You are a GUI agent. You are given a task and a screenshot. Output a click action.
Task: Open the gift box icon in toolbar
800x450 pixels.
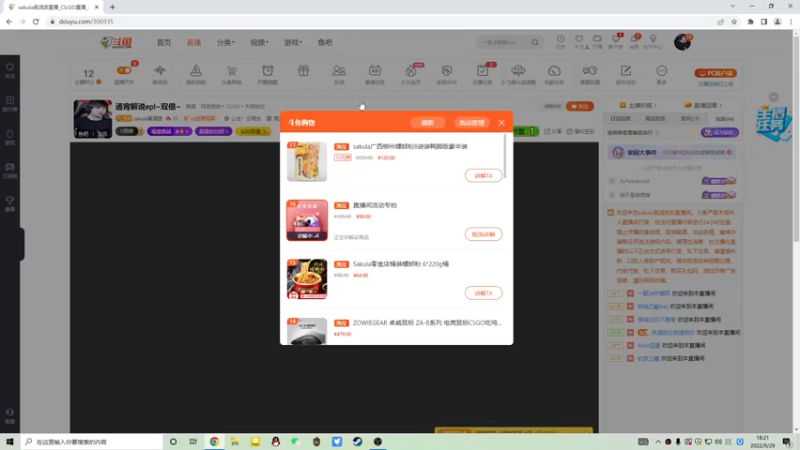(304, 71)
